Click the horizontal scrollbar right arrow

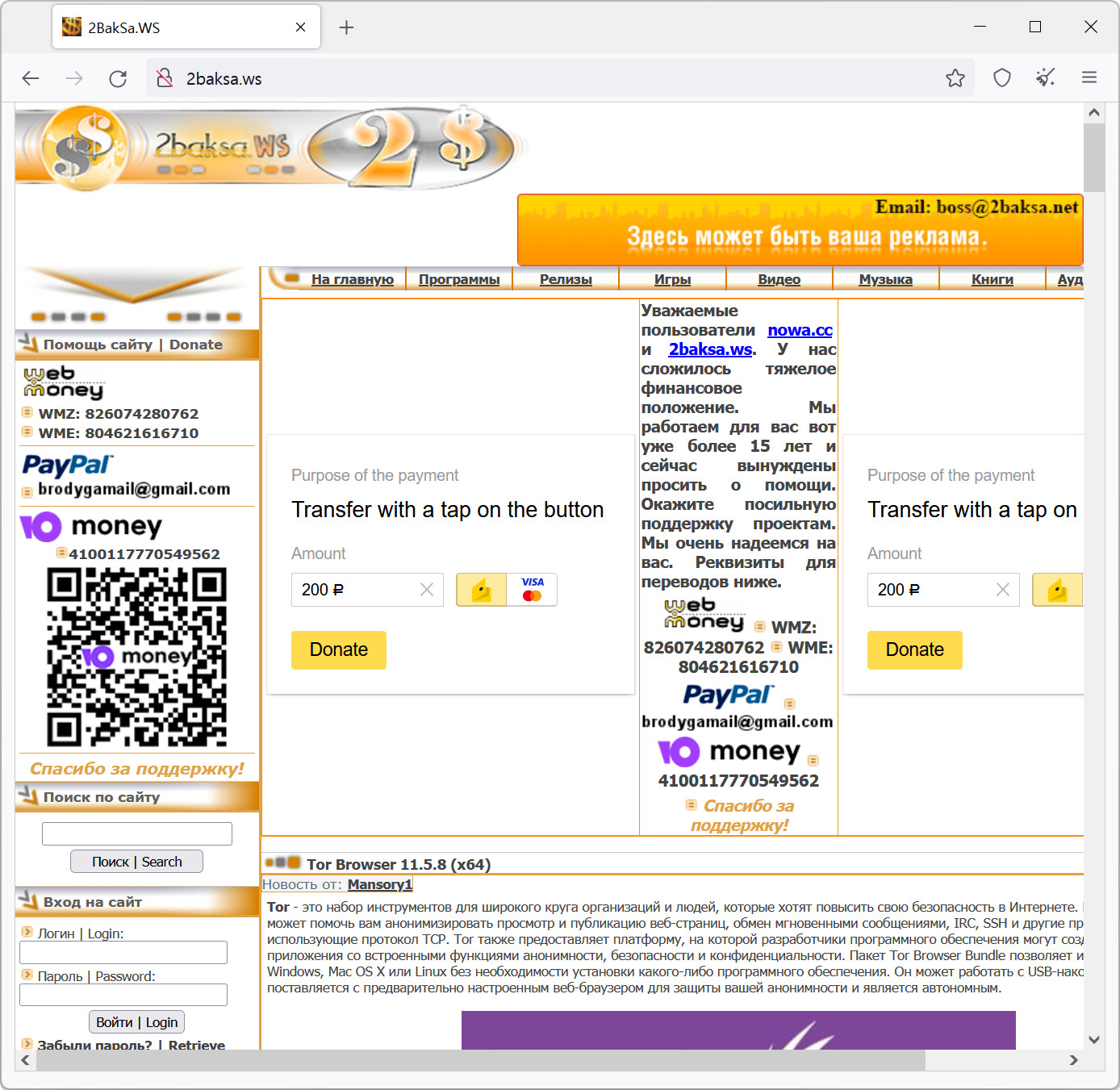pos(1073,1060)
